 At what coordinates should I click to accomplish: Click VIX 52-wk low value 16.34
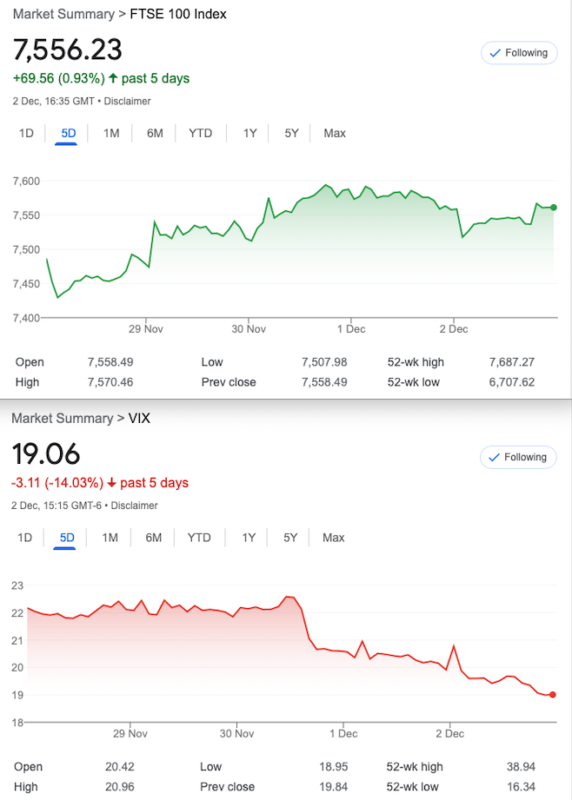tap(521, 787)
